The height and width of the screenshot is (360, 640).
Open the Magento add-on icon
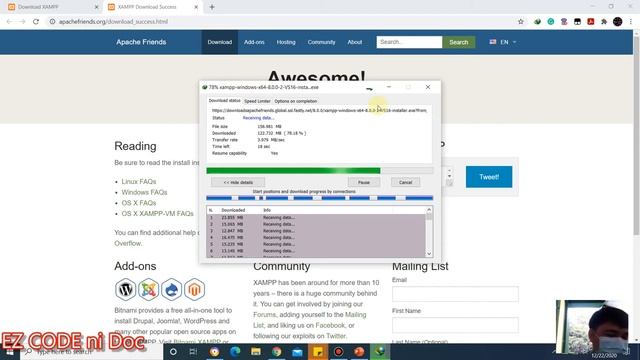[x=194, y=289]
